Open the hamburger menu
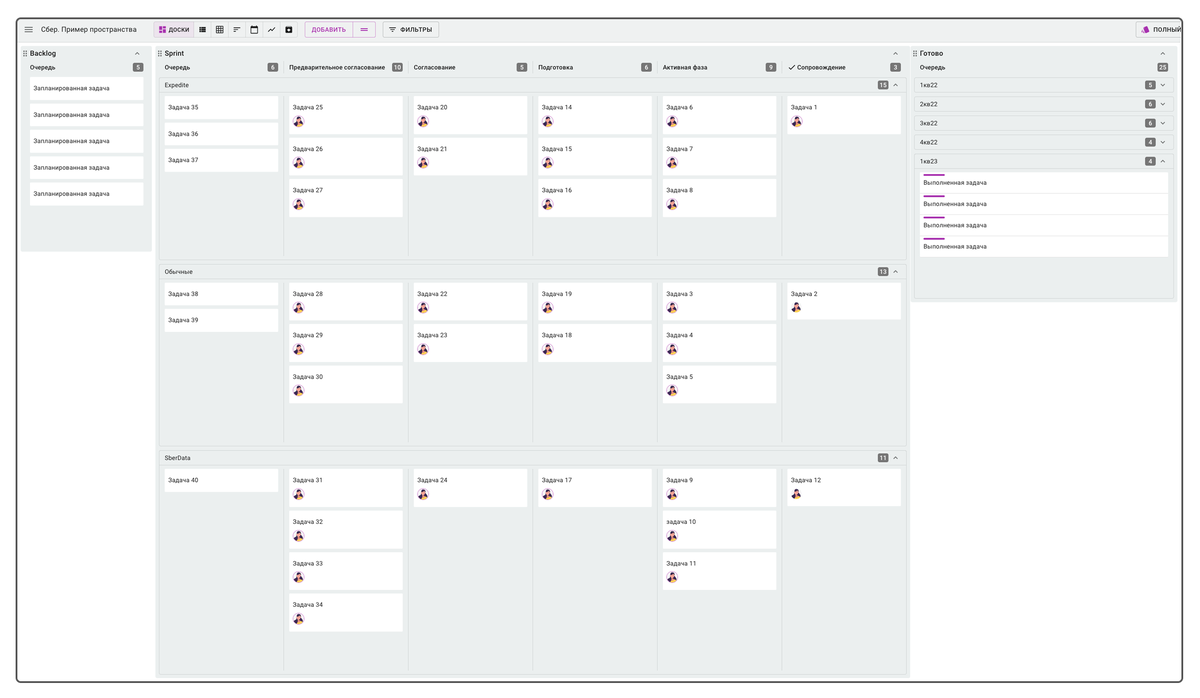1200x698 pixels. [x=29, y=30]
